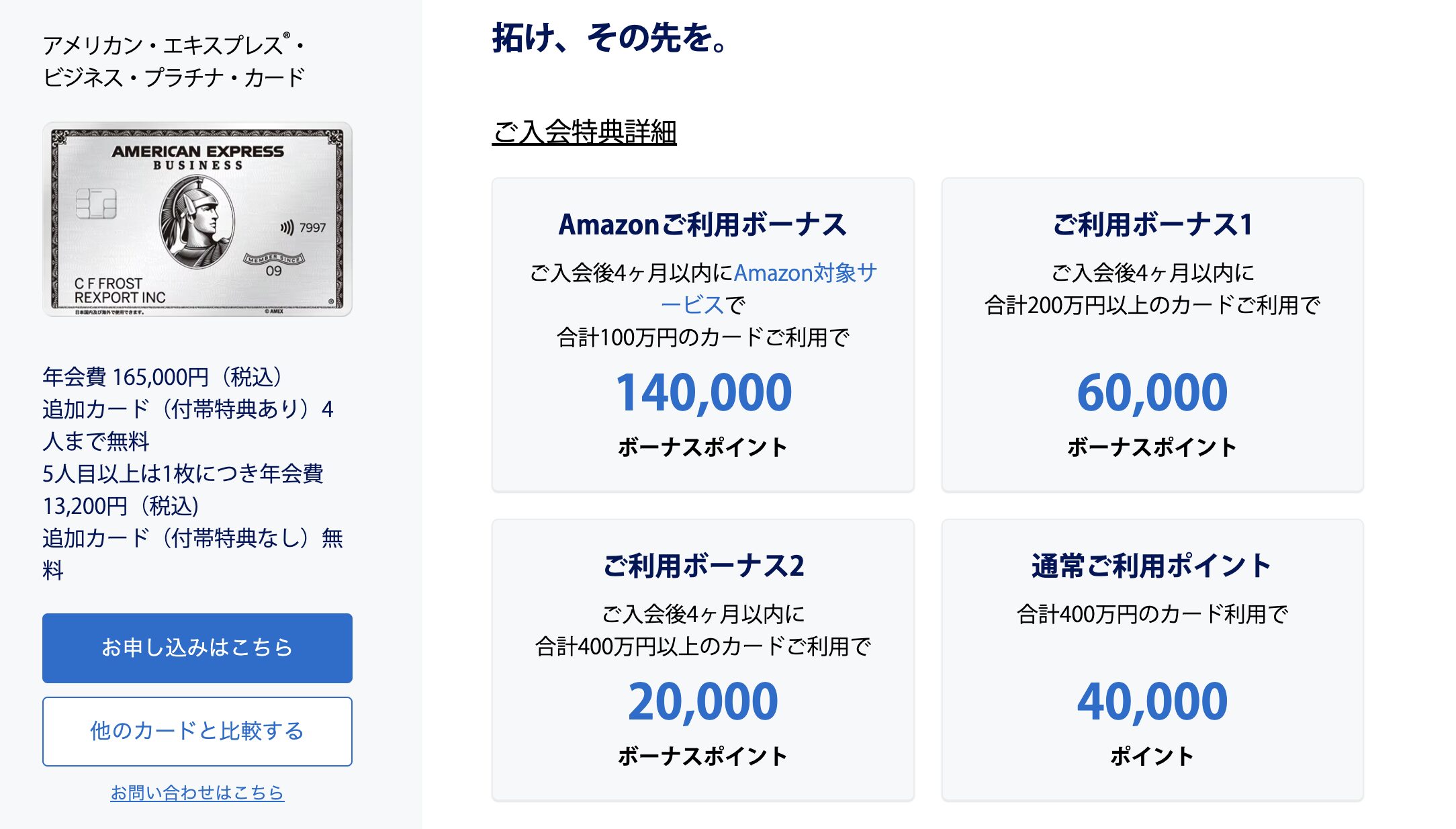The height and width of the screenshot is (829, 1456).
Task: Click the 拓け、その先を。 headline
Action: pos(610,38)
